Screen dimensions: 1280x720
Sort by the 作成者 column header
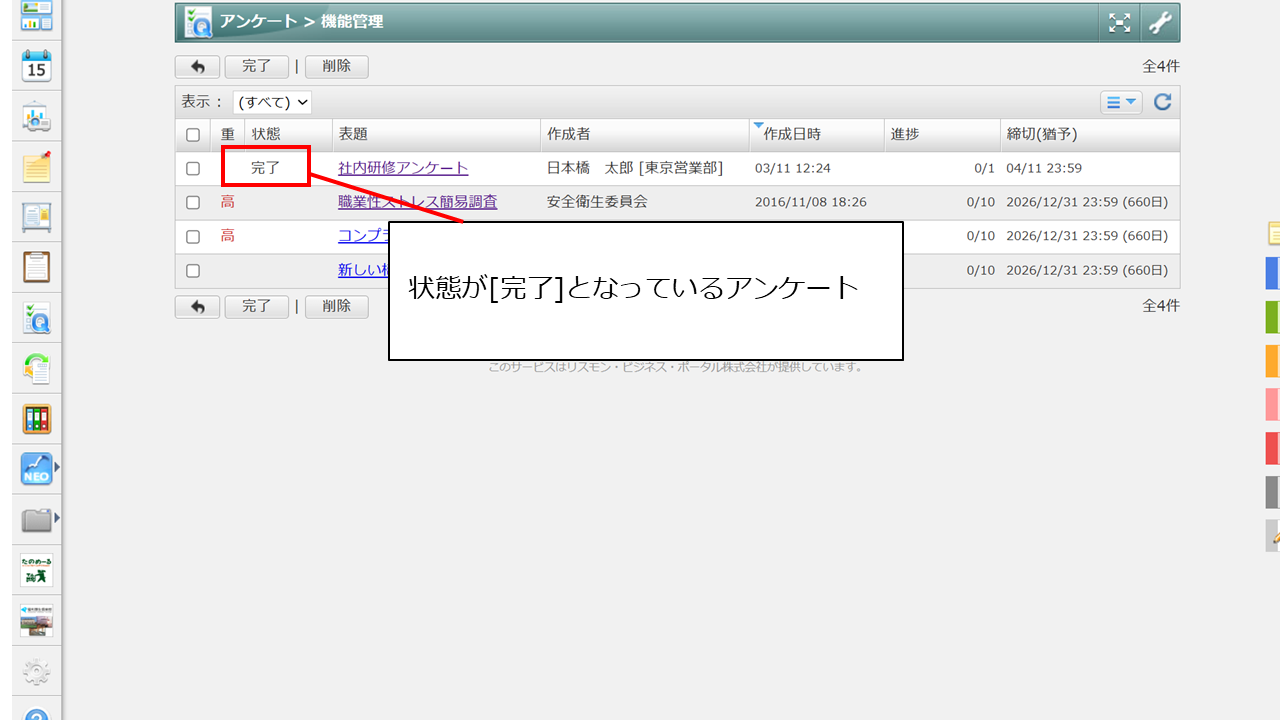coord(644,134)
